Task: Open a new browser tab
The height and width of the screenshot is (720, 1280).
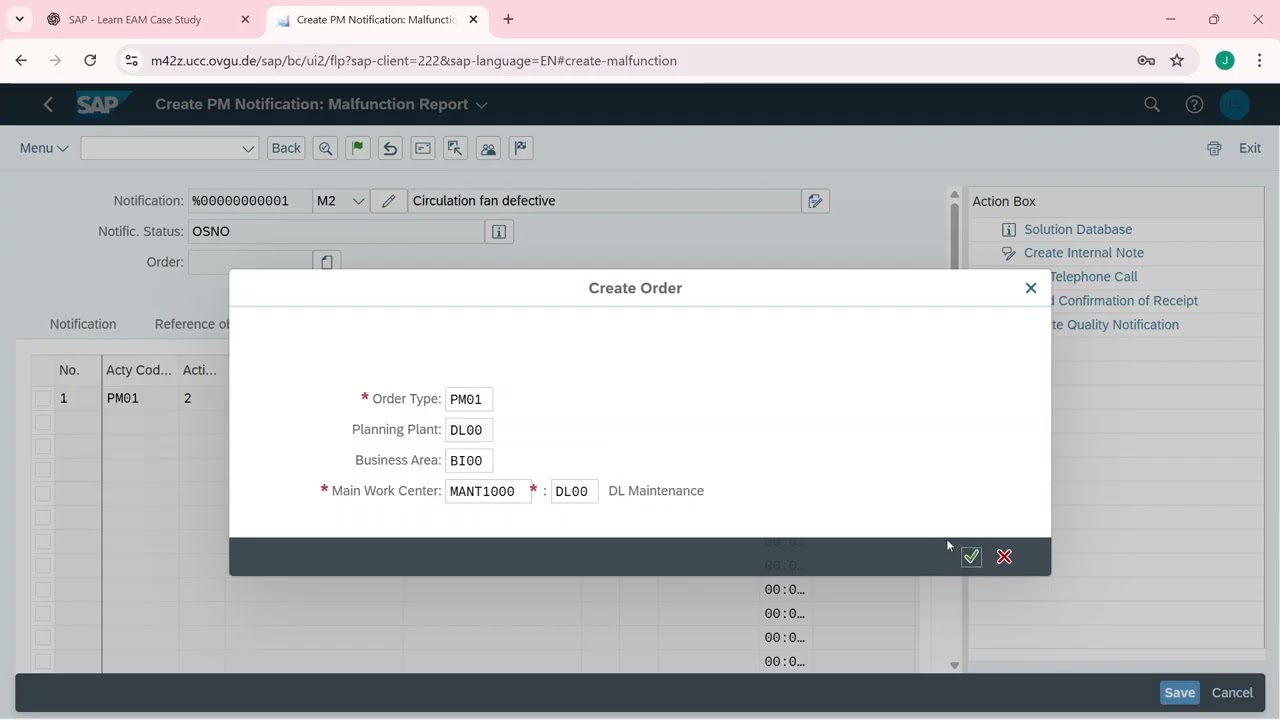Action: 508,19
